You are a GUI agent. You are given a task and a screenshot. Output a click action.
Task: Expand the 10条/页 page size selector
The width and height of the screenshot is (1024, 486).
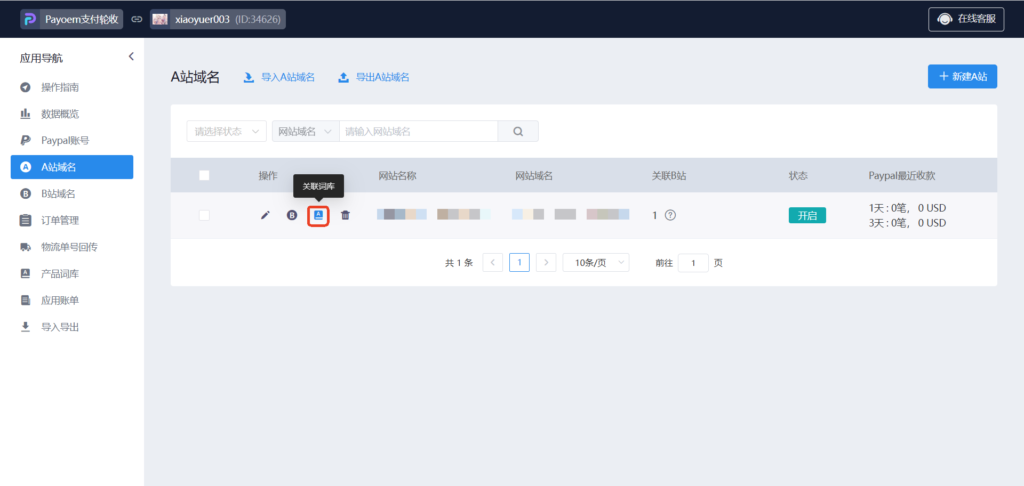click(x=596, y=262)
